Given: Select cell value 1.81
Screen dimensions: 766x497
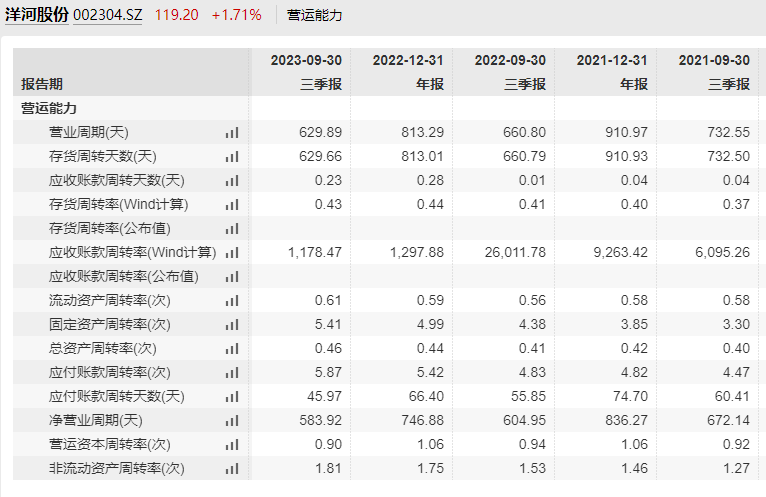Looking at the screenshot, I should (328, 468).
